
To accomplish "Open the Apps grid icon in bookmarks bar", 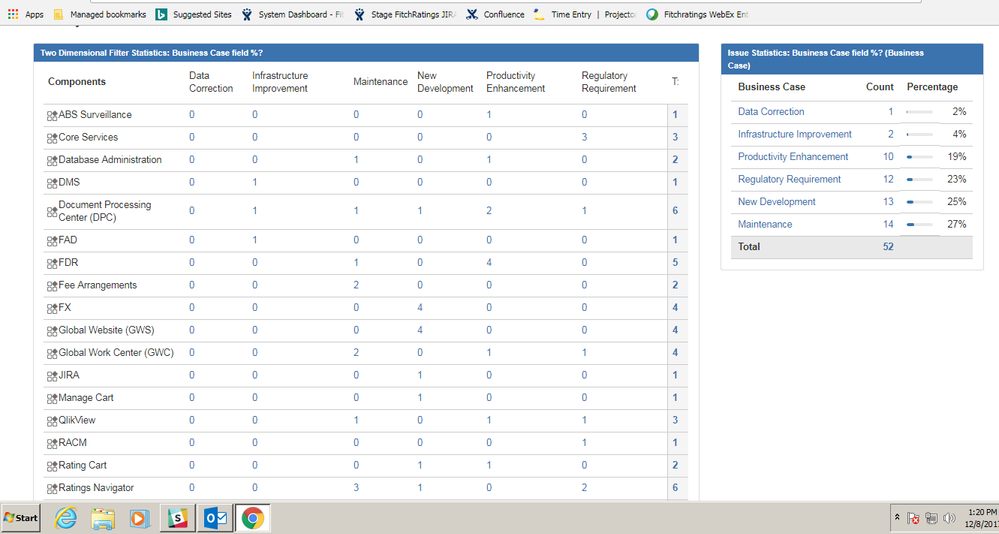I will [13, 14].
